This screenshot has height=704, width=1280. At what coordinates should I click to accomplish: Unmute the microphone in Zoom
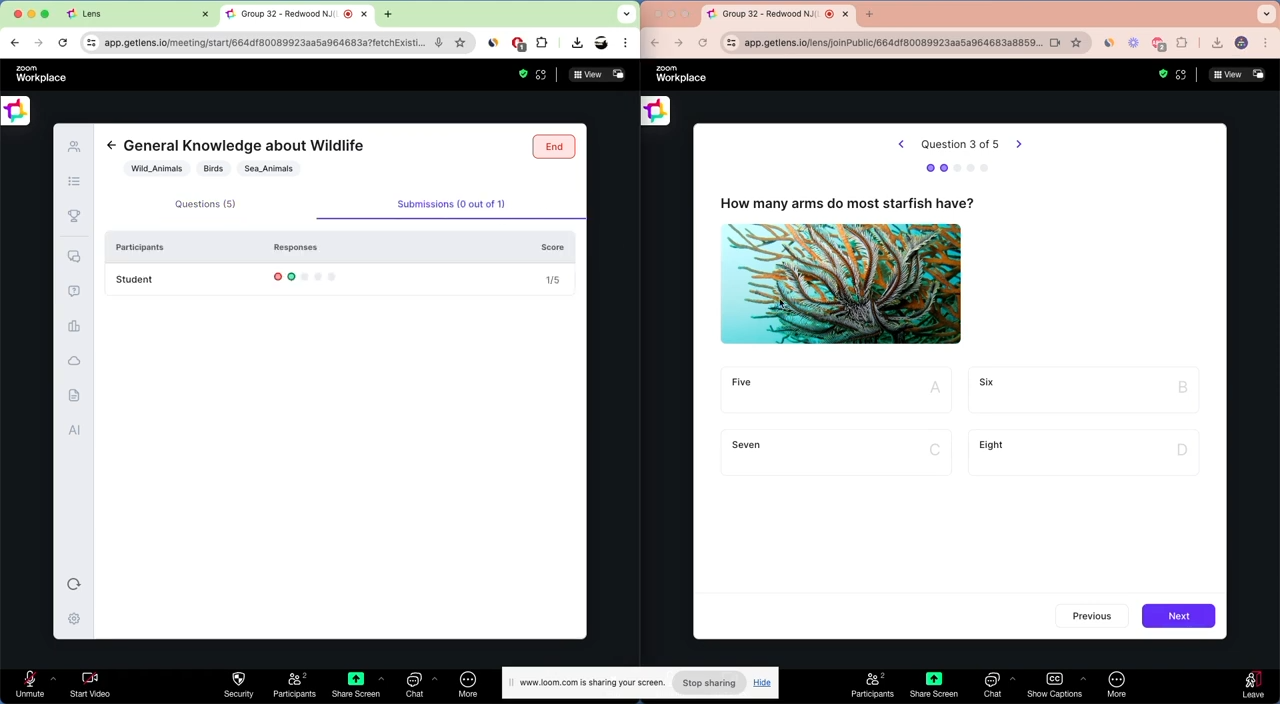click(29, 684)
